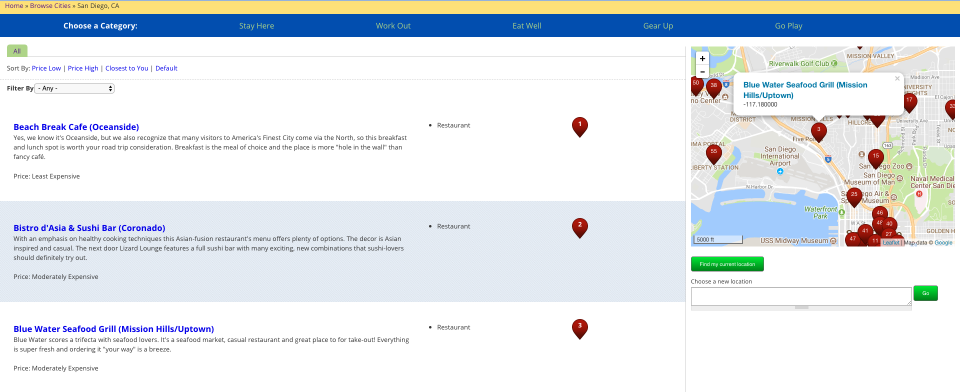Click list pin 1 beside Beach Break Cafe

(x=580, y=127)
